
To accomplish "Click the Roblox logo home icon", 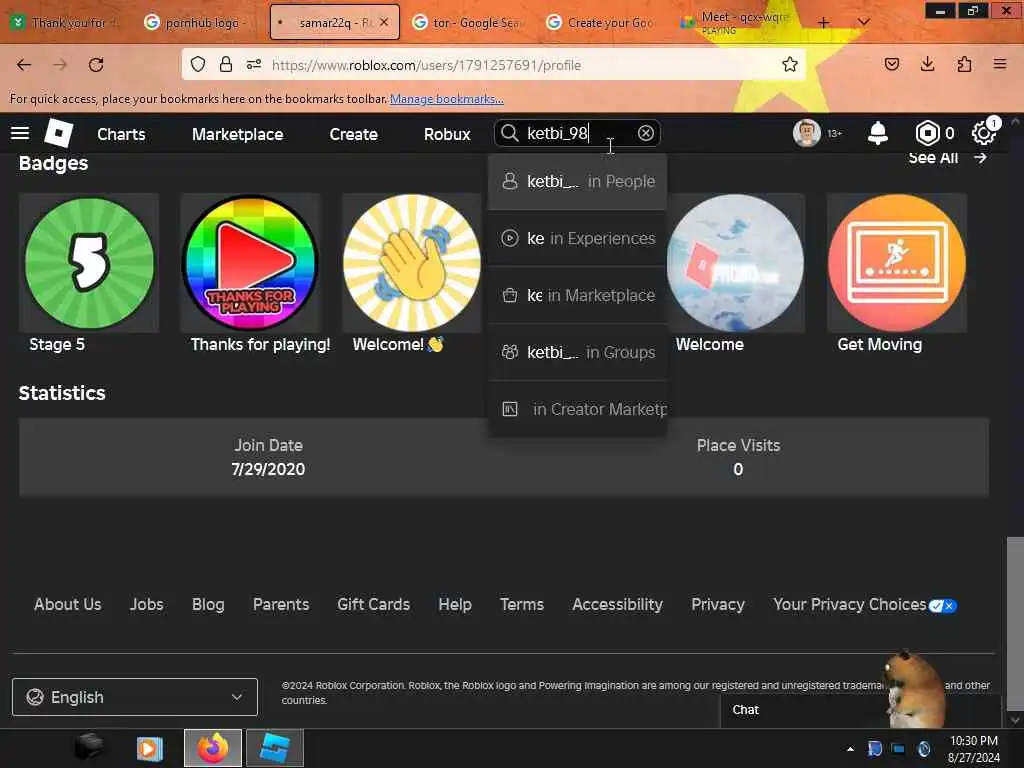I will (59, 133).
